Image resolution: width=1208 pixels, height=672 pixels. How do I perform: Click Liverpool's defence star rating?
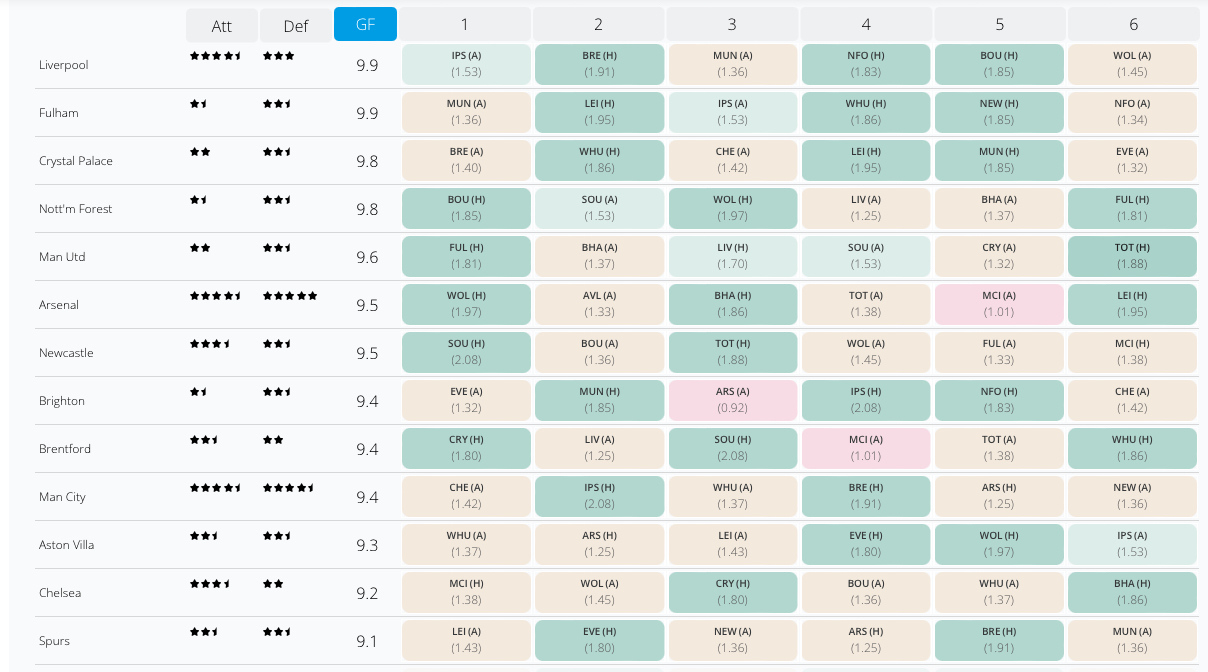pyautogui.click(x=279, y=56)
